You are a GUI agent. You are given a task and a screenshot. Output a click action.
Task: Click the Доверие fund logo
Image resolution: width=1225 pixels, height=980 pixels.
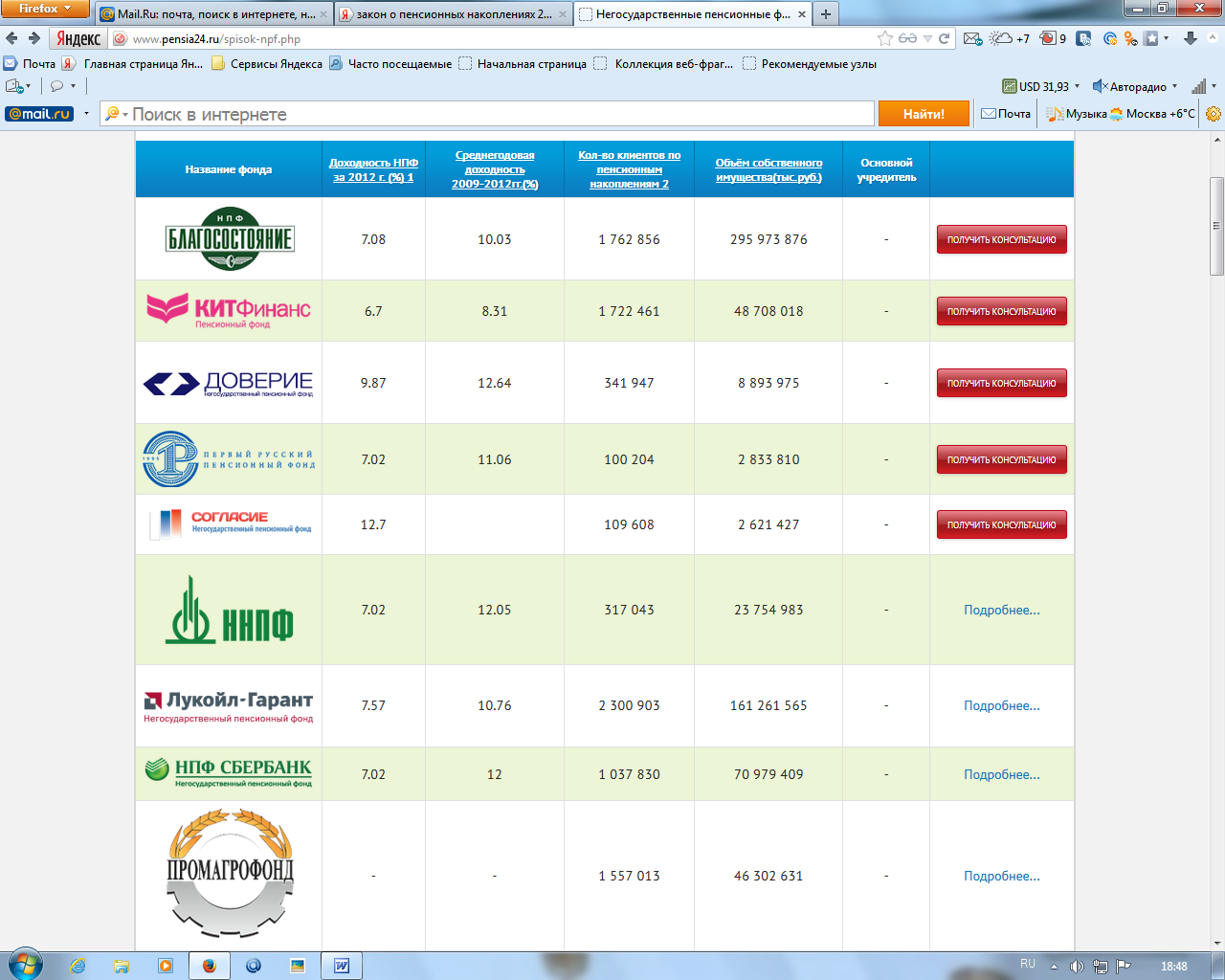point(229,383)
